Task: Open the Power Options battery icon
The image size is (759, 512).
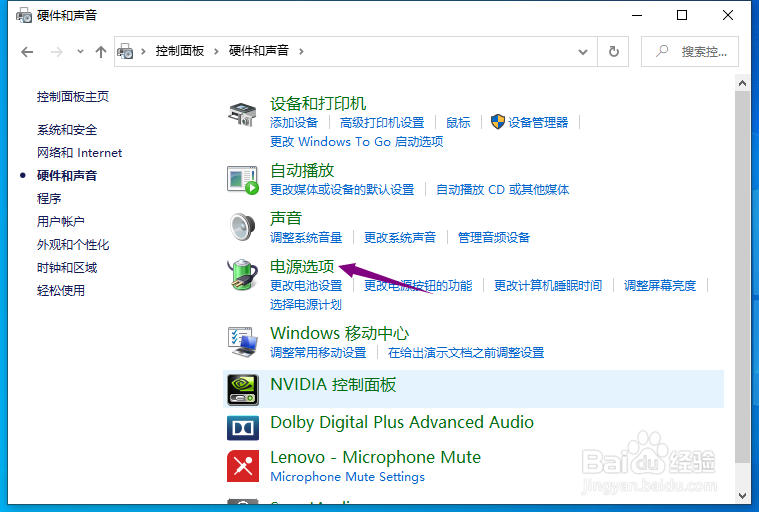Action: tap(243, 274)
